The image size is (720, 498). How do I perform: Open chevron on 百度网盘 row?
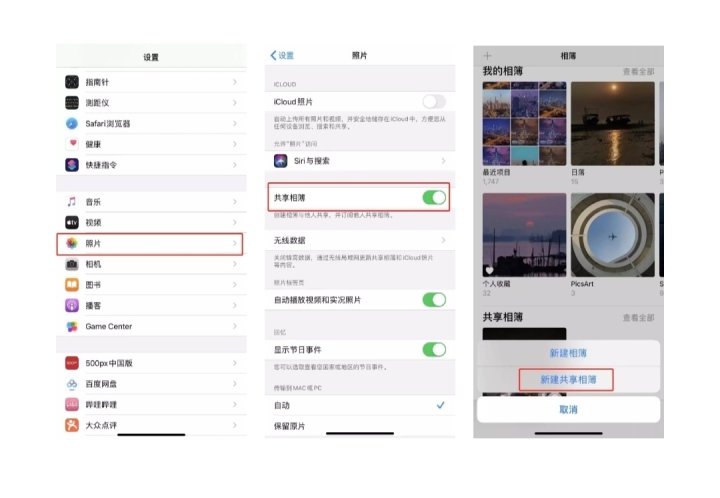pos(235,384)
